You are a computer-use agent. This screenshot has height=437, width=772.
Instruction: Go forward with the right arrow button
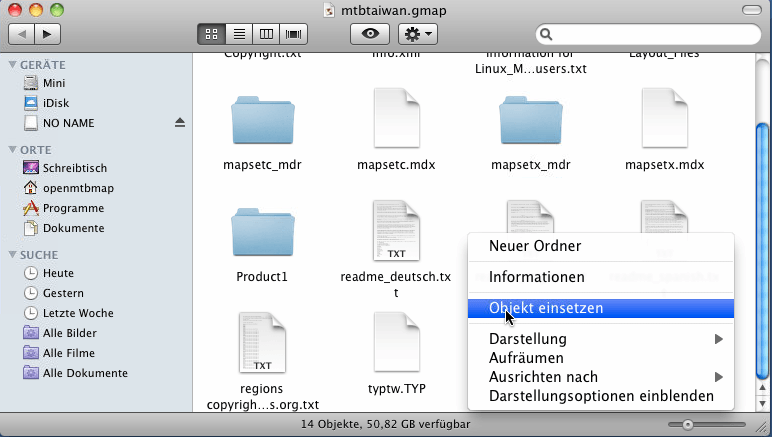point(48,34)
